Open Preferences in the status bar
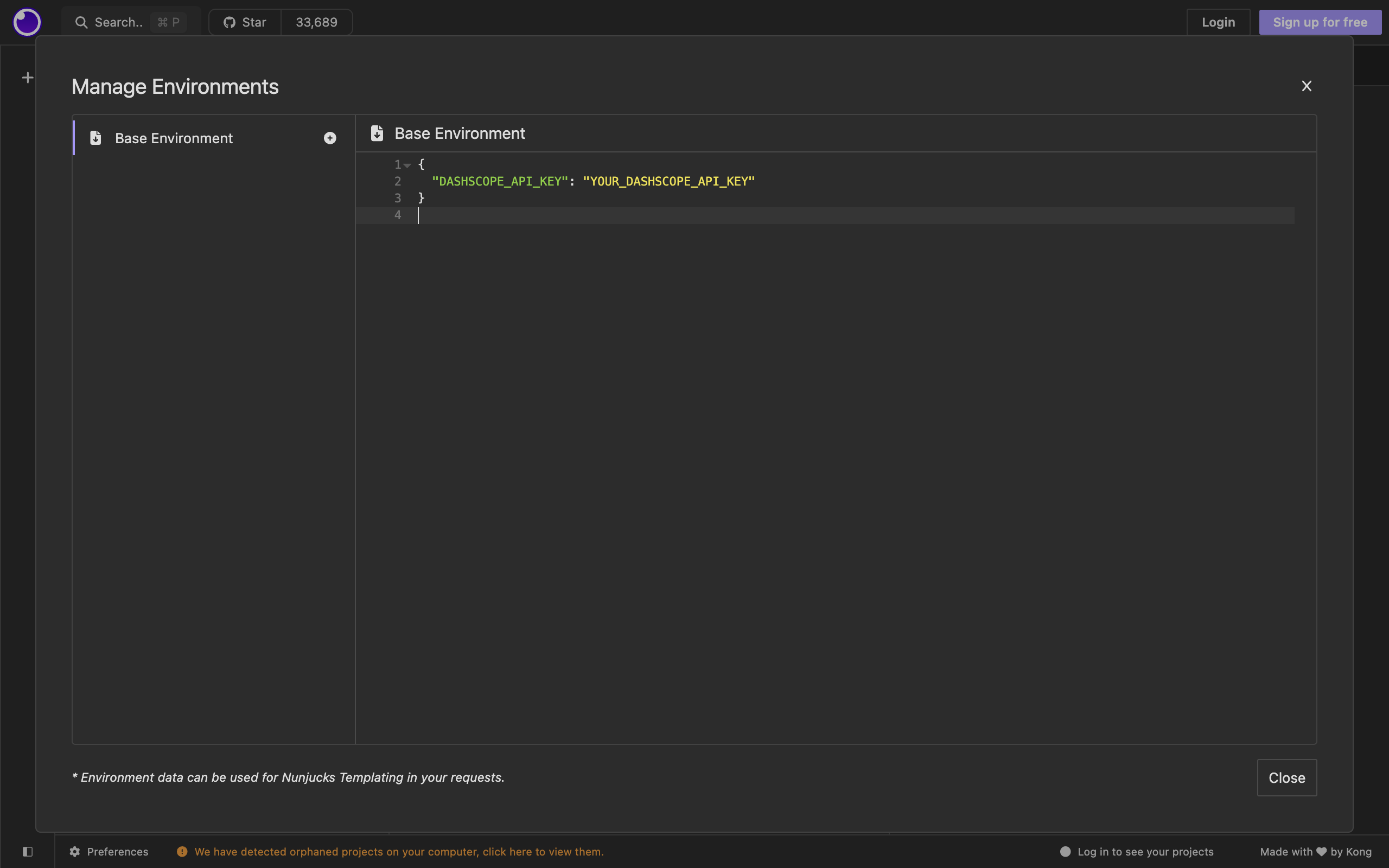The height and width of the screenshot is (868, 1389). tap(109, 851)
